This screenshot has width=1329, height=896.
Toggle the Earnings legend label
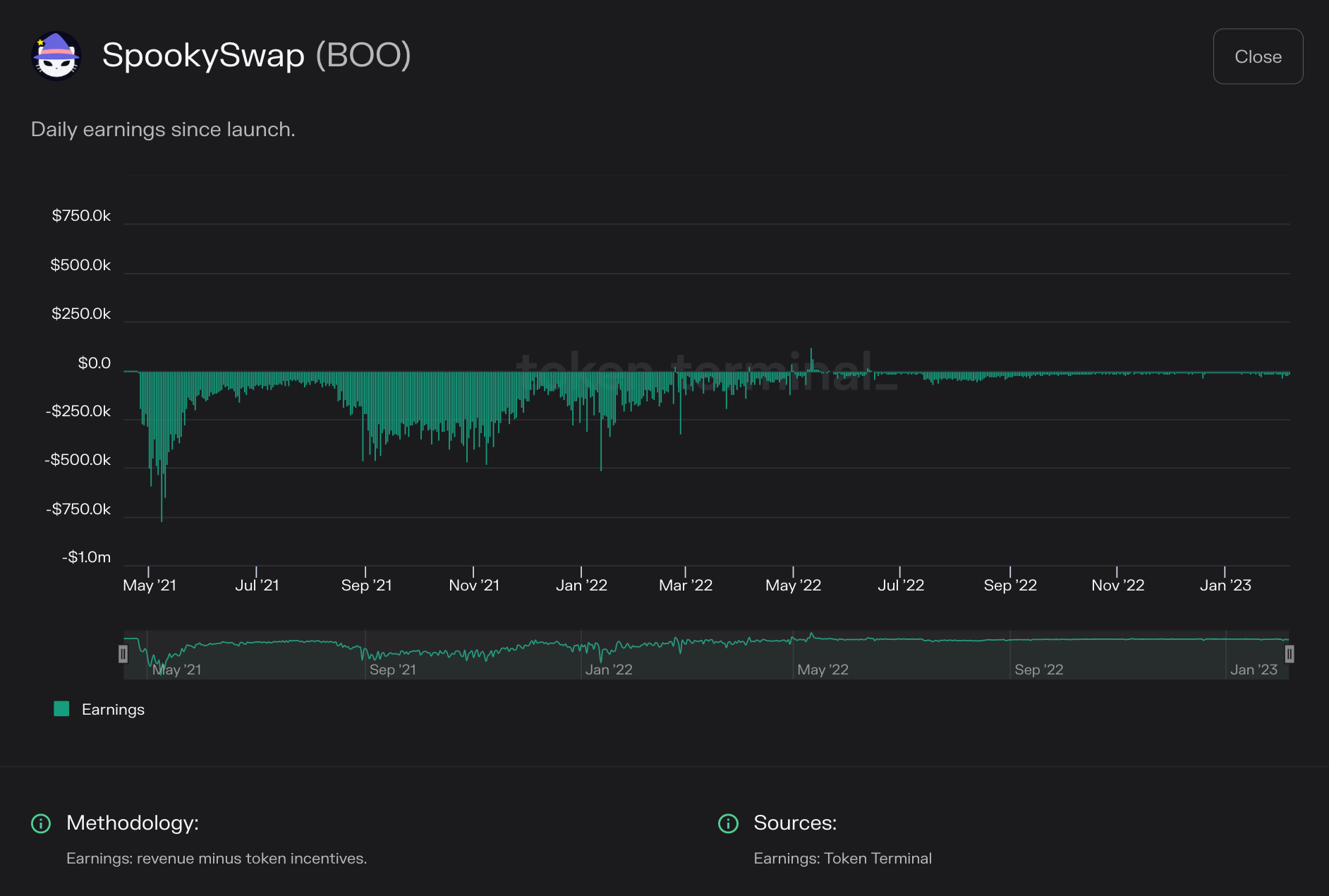[113, 710]
